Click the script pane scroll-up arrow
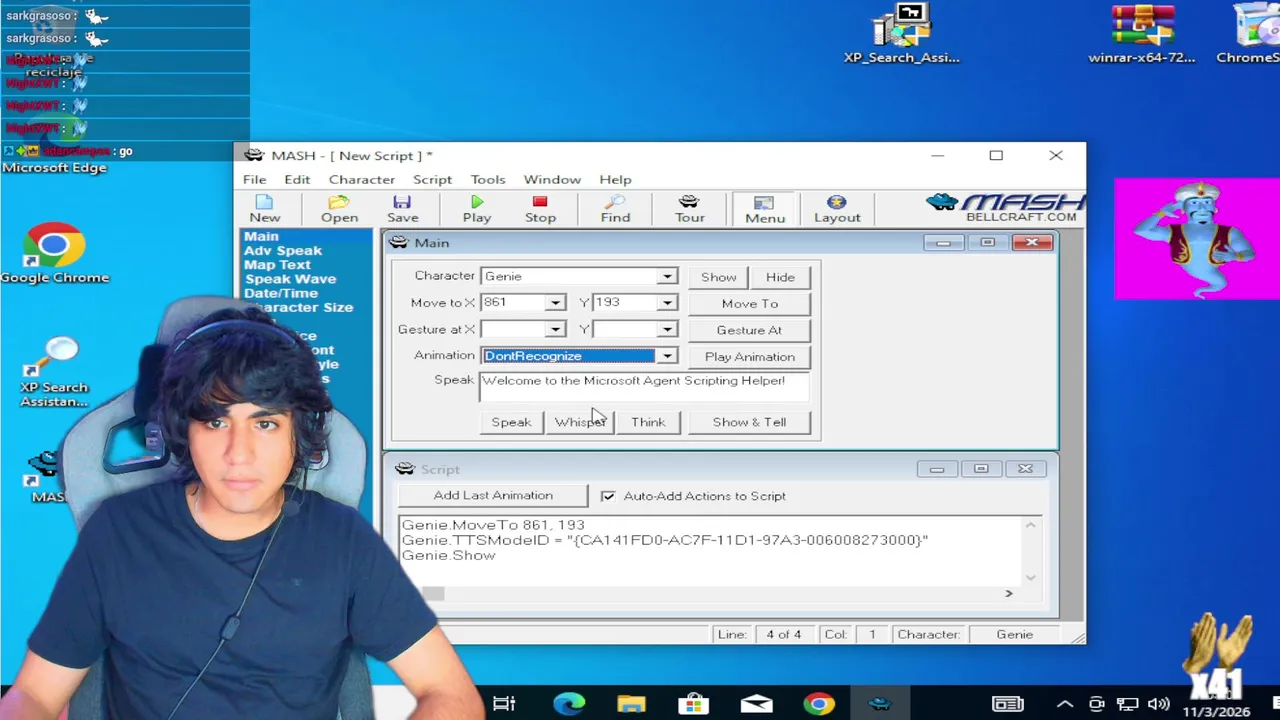The image size is (1280, 720). 1031,525
